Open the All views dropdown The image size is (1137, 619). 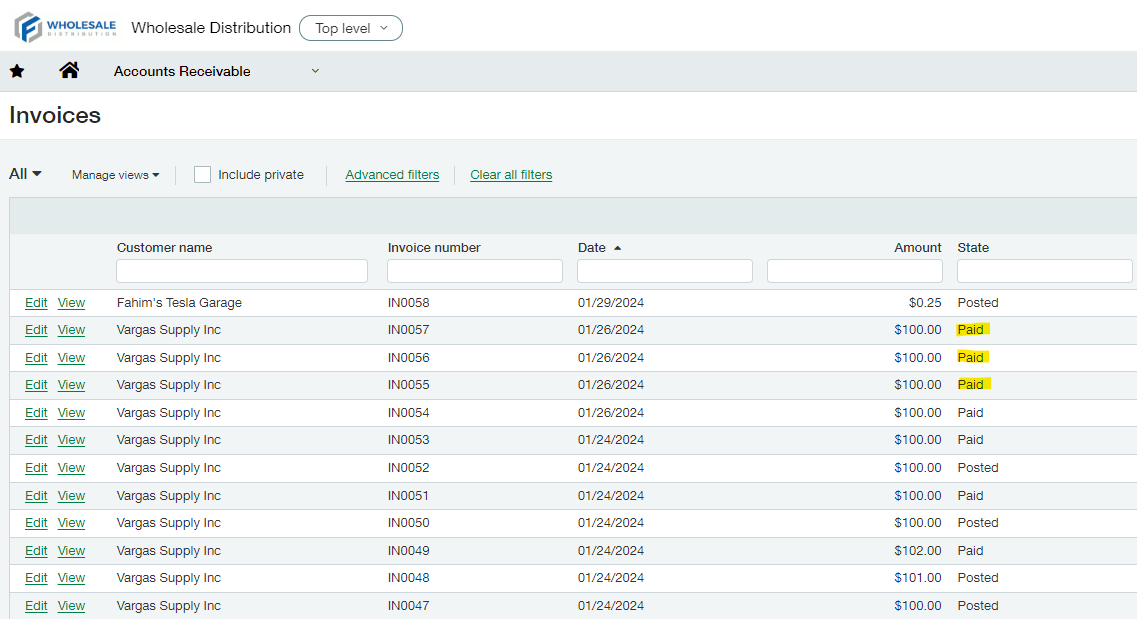coord(25,174)
